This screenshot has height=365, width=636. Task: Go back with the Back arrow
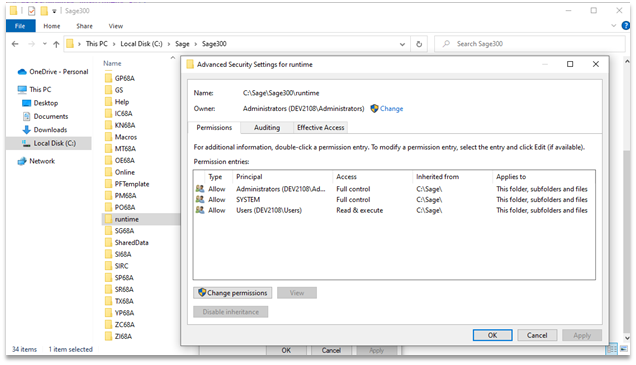(x=15, y=44)
